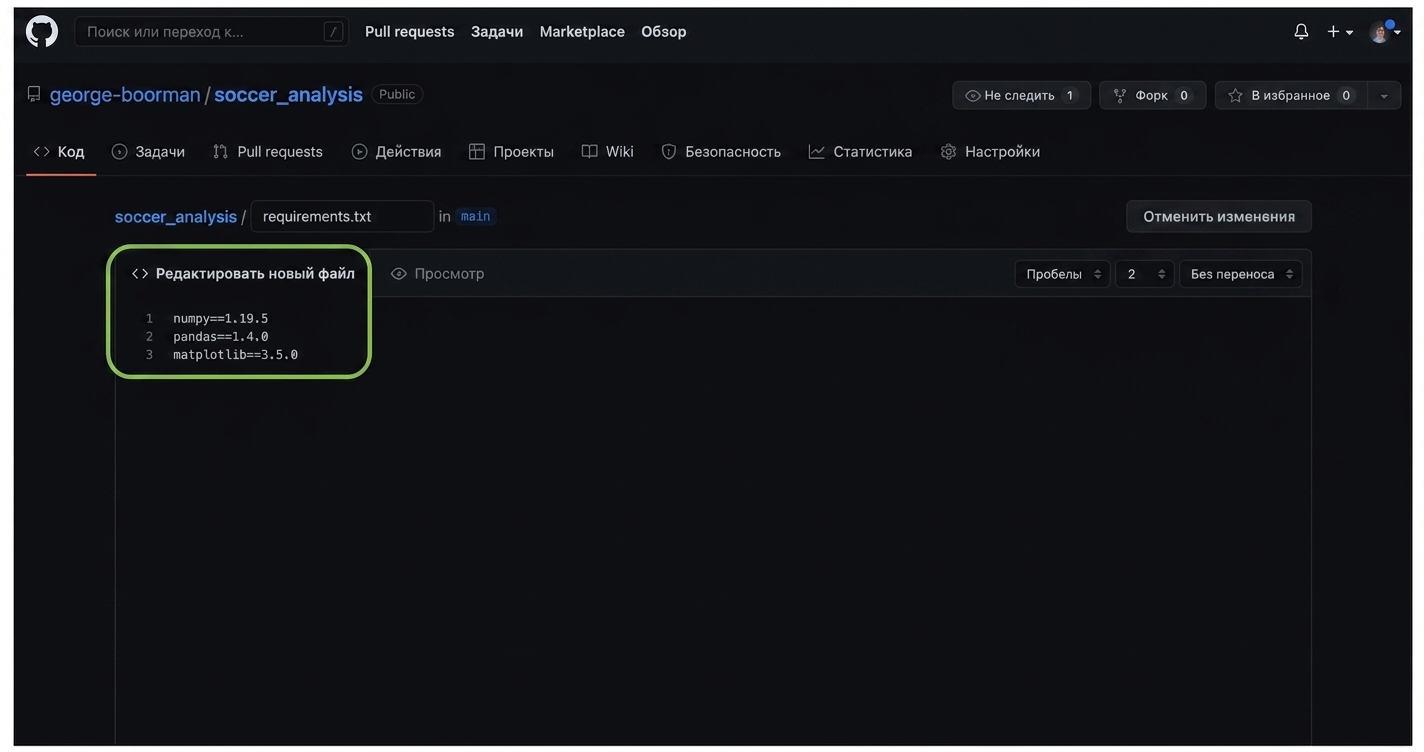1424x752 pixels.
Task: Open Обзор in top navigation
Action: 664,32
